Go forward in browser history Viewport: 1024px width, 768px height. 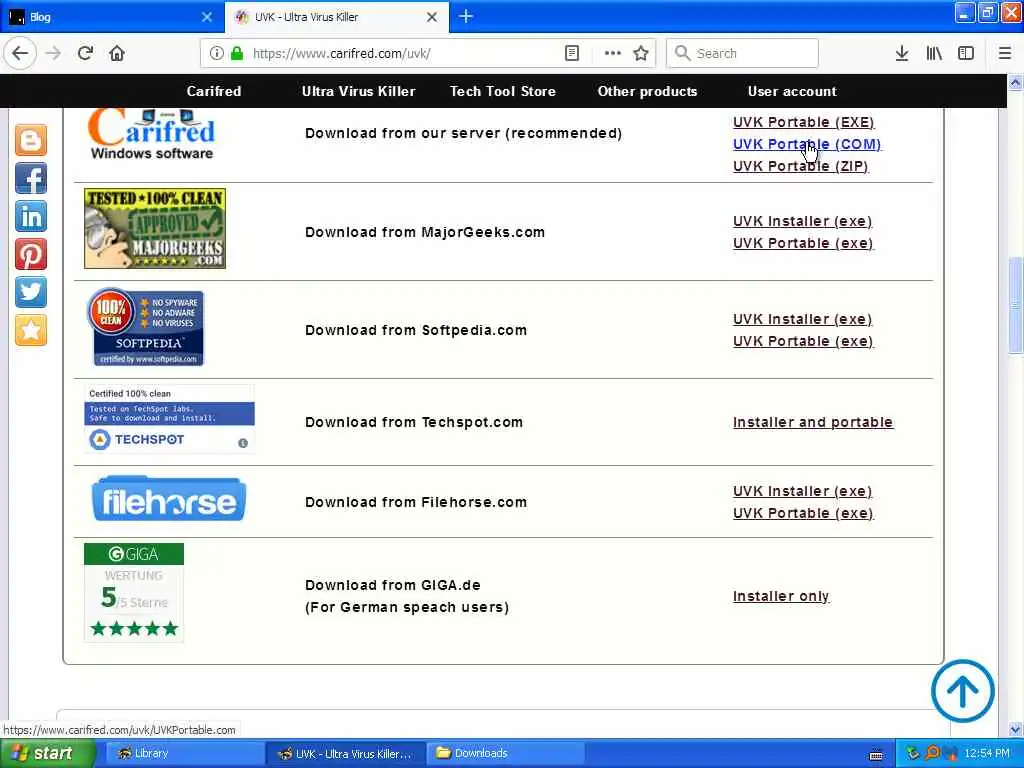click(53, 54)
